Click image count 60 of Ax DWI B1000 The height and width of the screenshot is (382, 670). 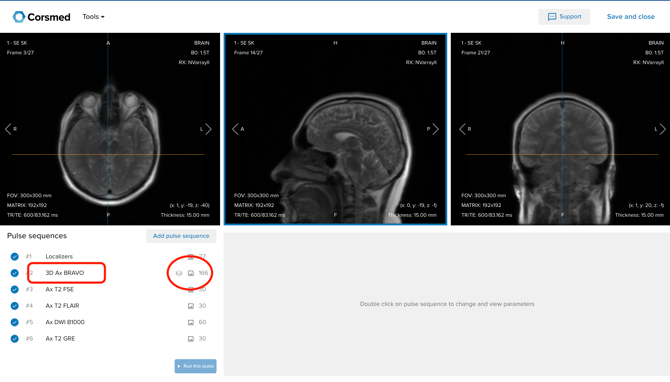202,322
